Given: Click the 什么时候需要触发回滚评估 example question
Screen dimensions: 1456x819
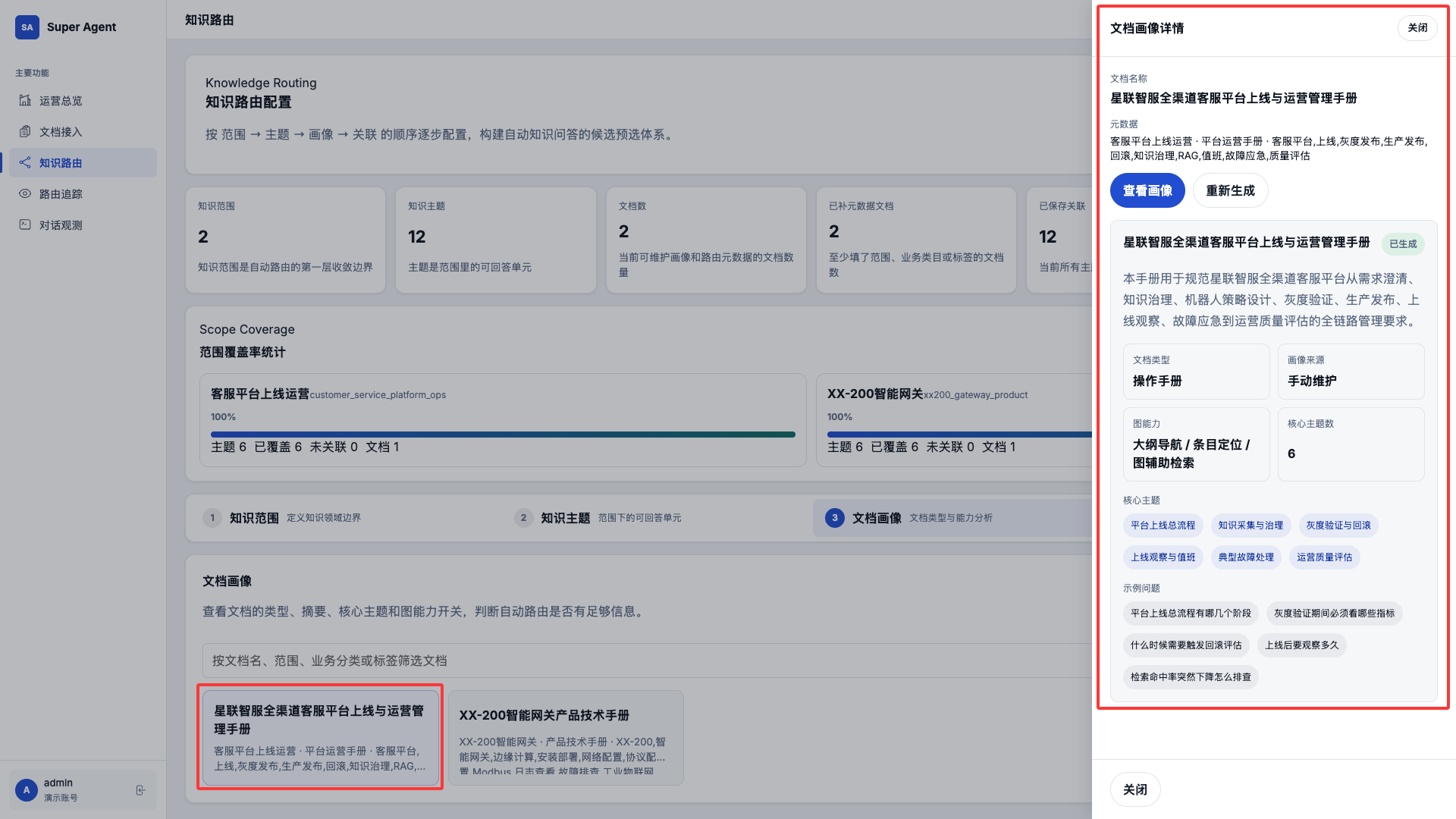Looking at the screenshot, I should click(1185, 645).
